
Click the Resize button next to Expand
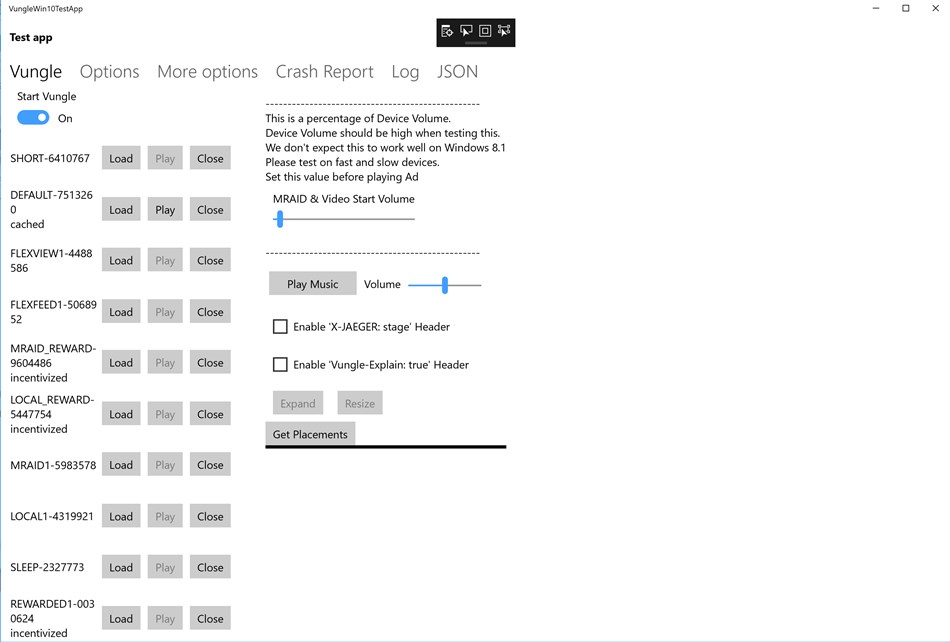360,403
